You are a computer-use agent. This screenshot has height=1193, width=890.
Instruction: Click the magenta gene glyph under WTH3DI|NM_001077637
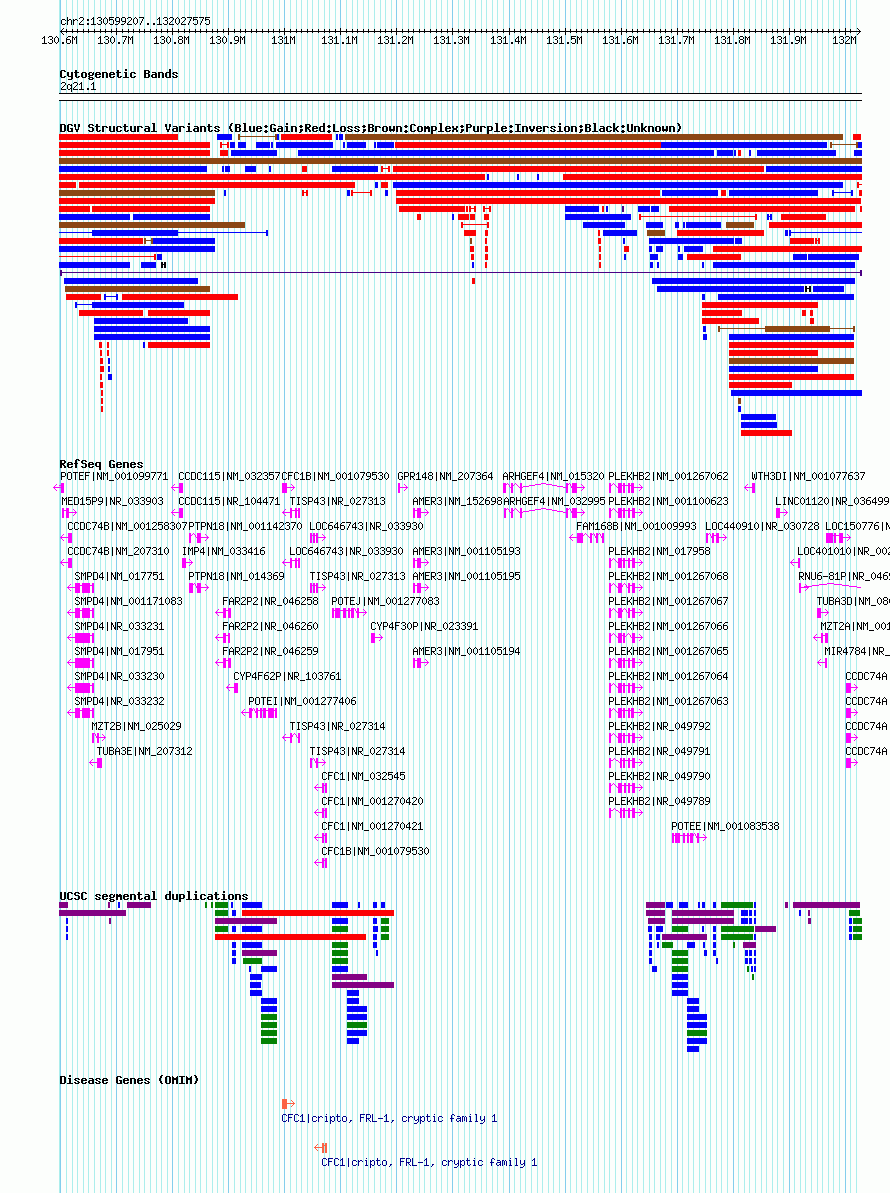(750, 488)
